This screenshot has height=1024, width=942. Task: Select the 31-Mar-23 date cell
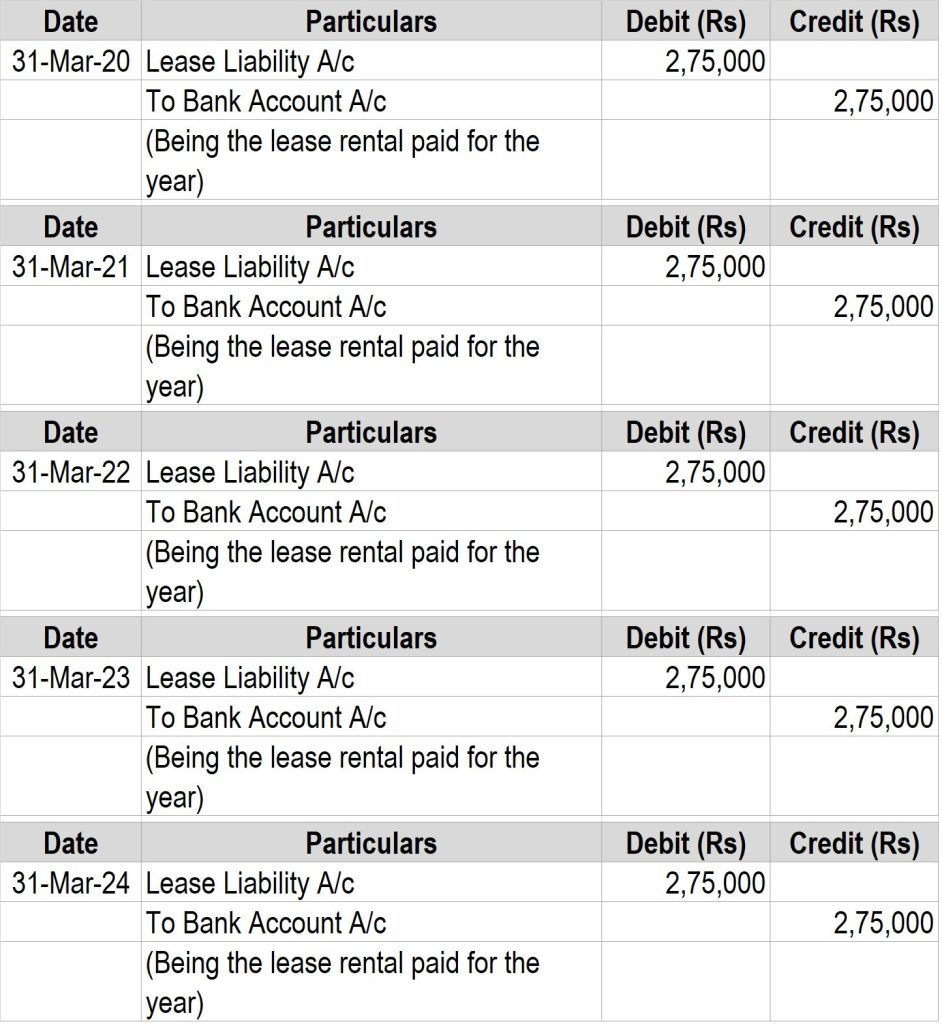click(71, 678)
